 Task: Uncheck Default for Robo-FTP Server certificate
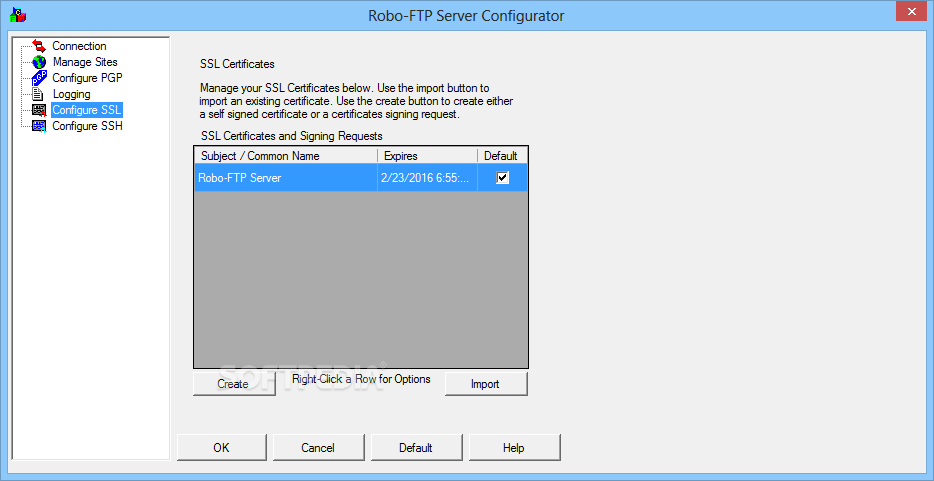503,177
